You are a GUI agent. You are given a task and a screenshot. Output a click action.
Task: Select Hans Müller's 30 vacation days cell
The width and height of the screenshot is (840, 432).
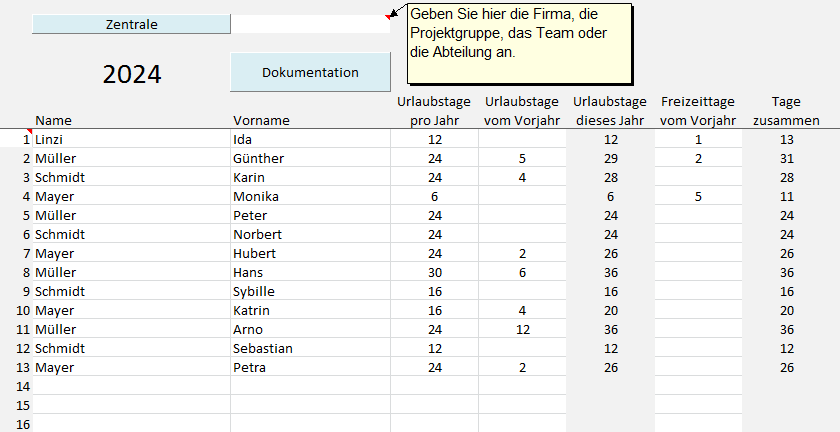tap(434, 272)
